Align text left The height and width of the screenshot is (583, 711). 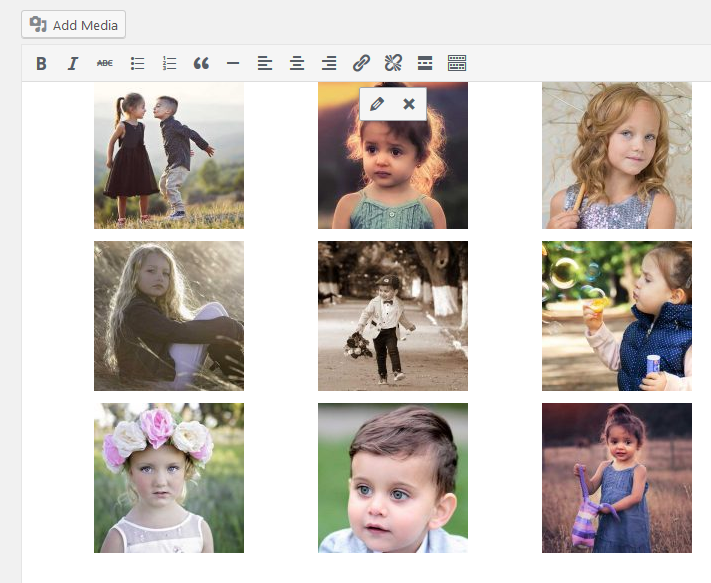pyautogui.click(x=265, y=64)
